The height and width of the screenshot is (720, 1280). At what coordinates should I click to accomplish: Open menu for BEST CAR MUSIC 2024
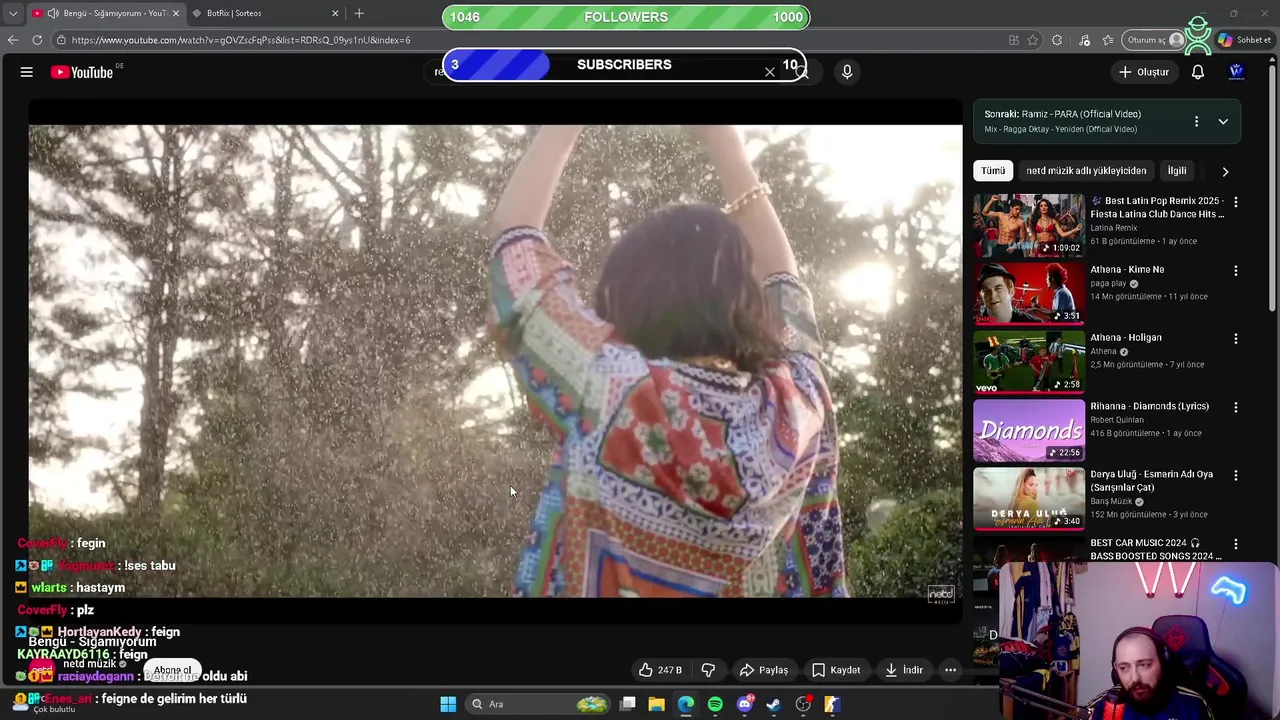click(1236, 544)
